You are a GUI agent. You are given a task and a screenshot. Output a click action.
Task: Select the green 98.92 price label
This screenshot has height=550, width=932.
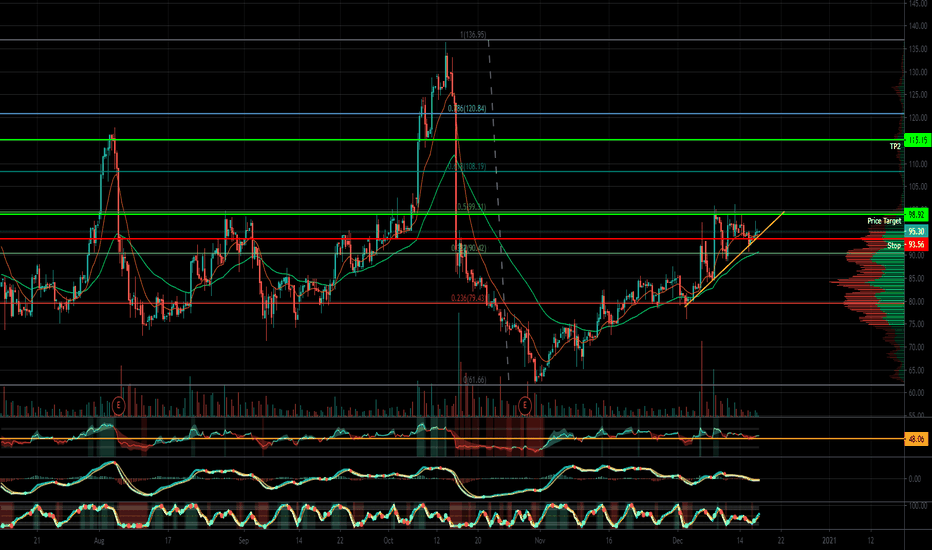pyautogui.click(x=917, y=214)
